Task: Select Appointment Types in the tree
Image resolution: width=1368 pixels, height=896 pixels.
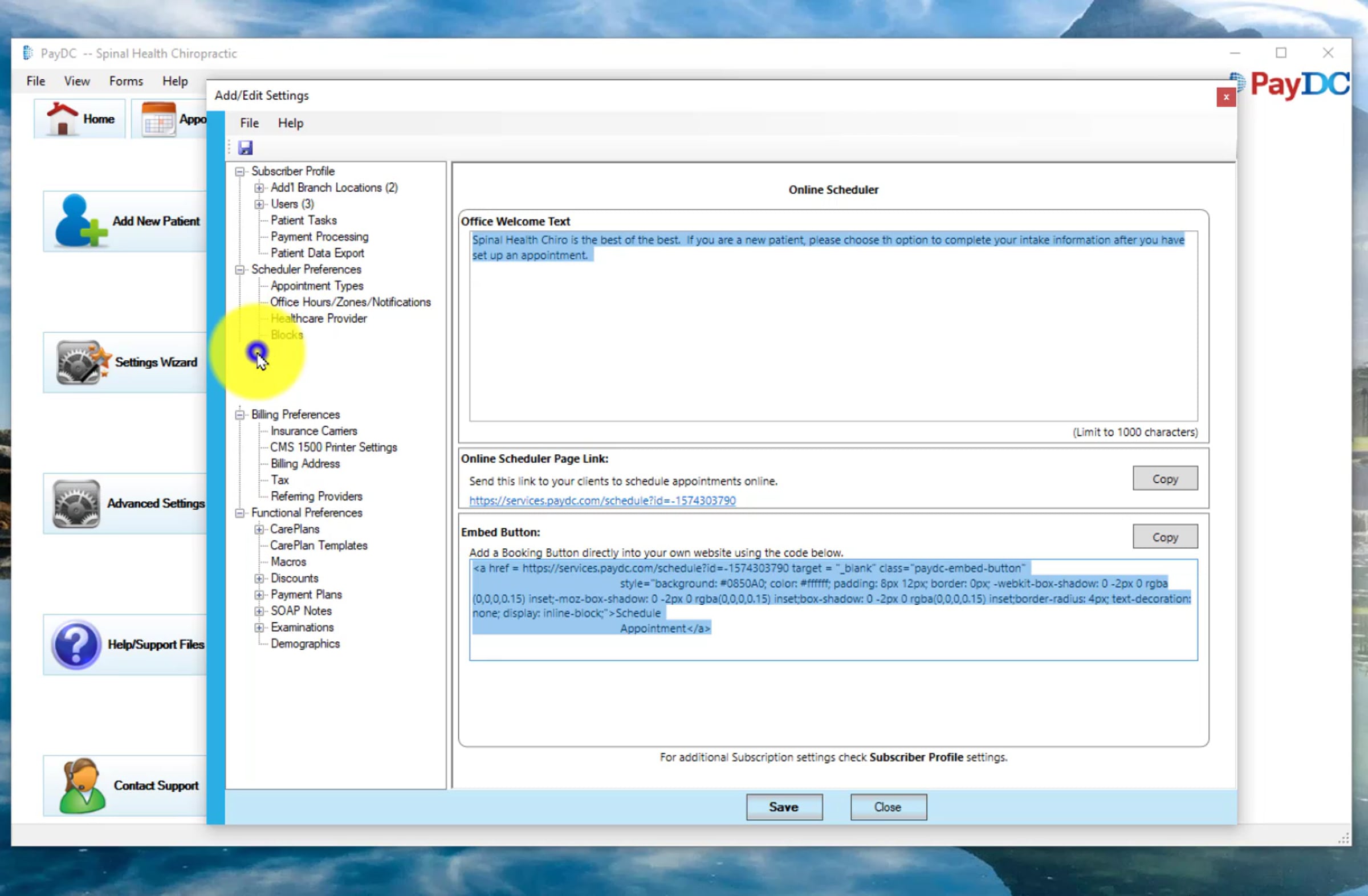Action: pos(317,286)
